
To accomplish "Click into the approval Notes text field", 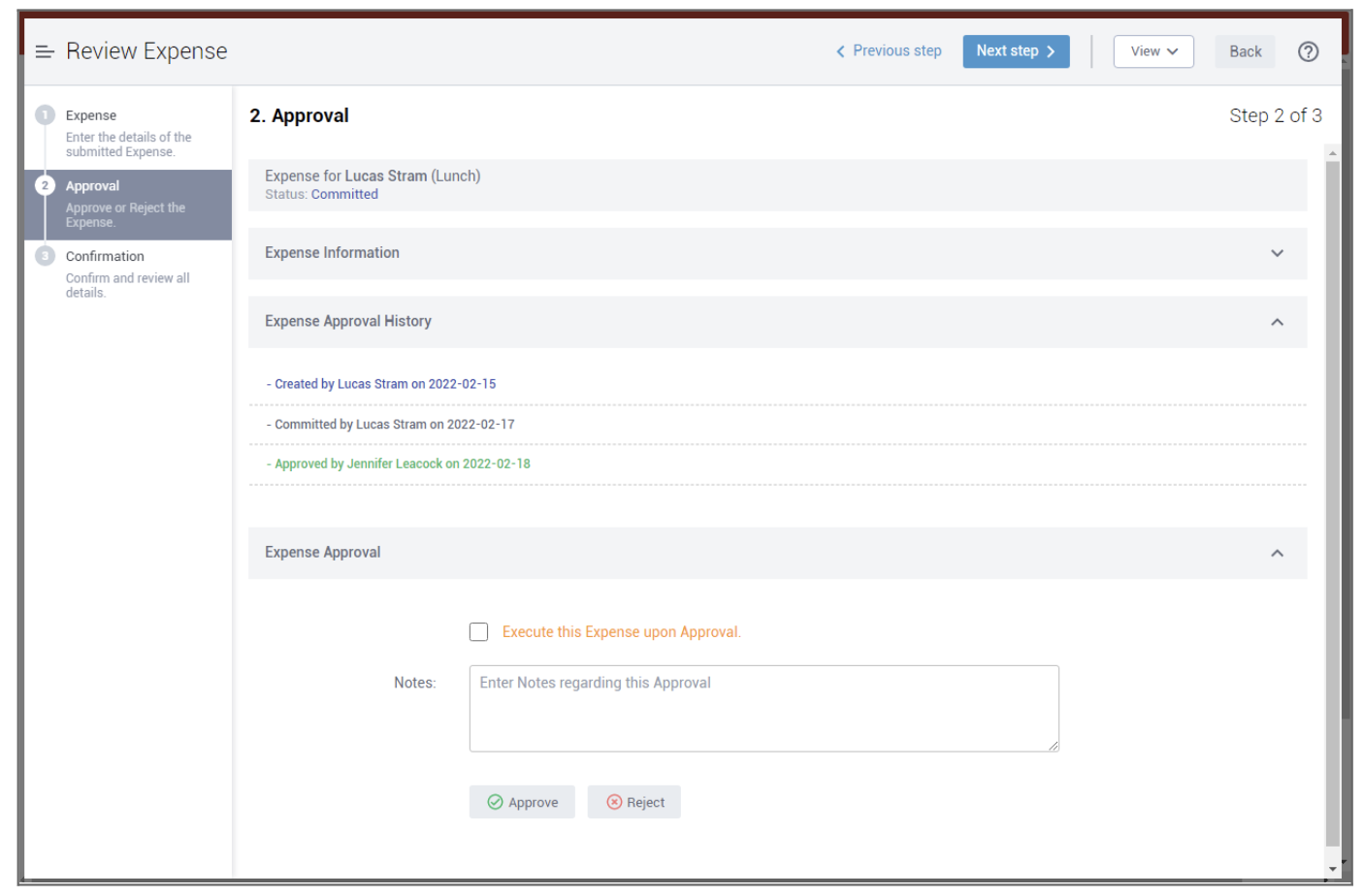I will pos(763,708).
